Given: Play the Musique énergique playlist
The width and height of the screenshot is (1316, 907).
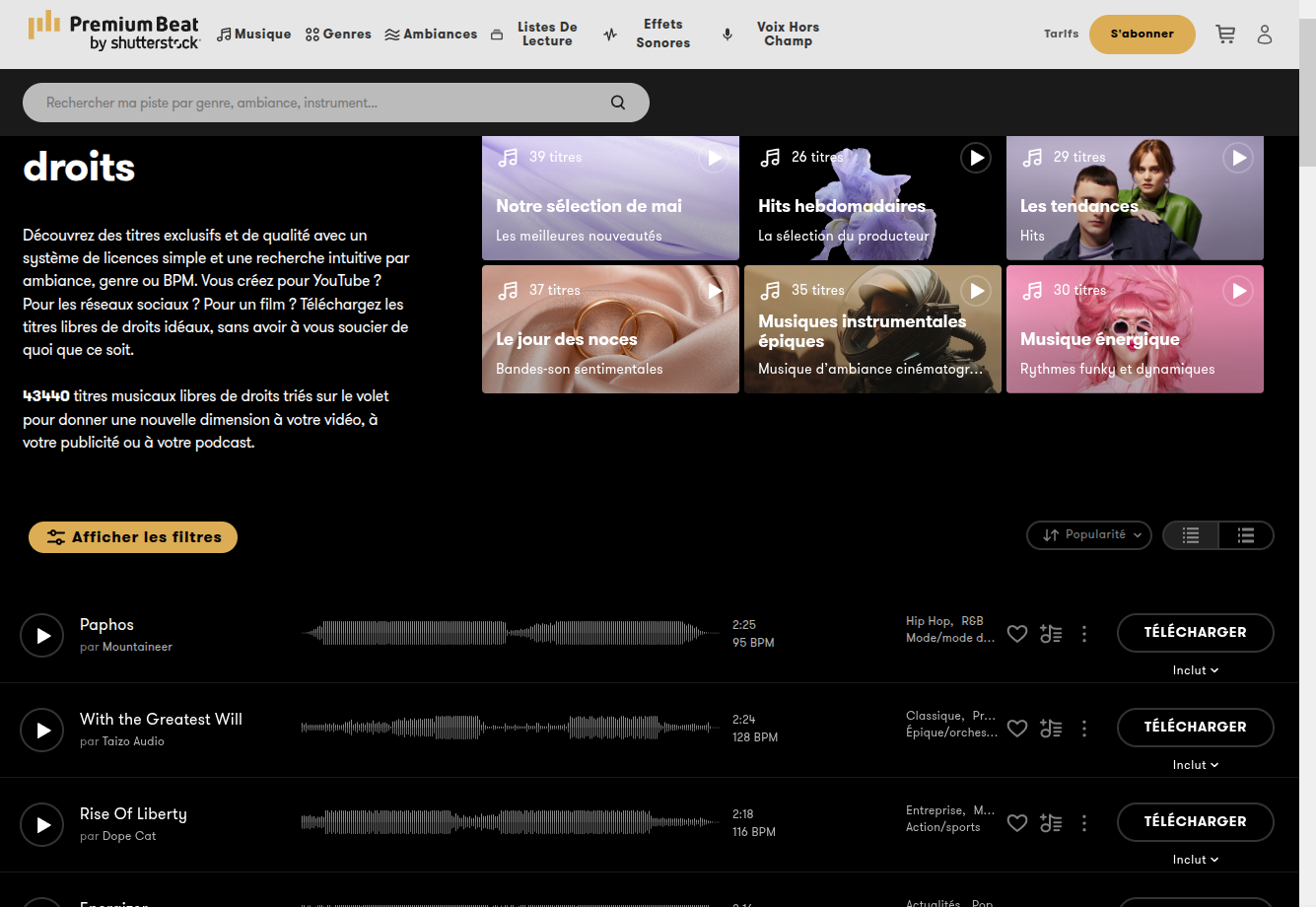Looking at the screenshot, I should coord(1238,291).
